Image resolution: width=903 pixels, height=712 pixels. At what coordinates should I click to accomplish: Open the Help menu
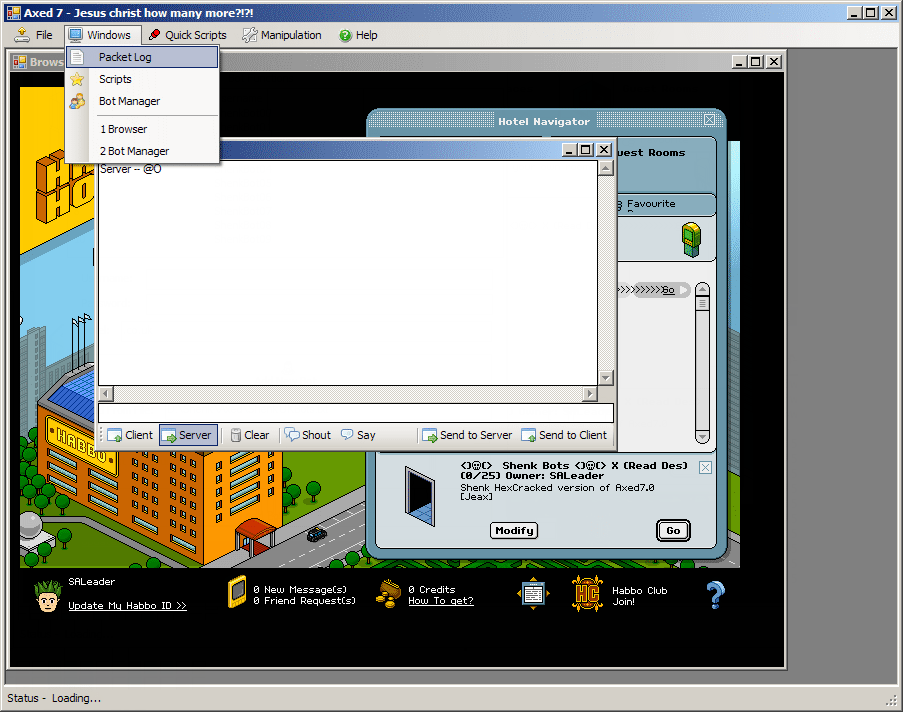(358, 35)
